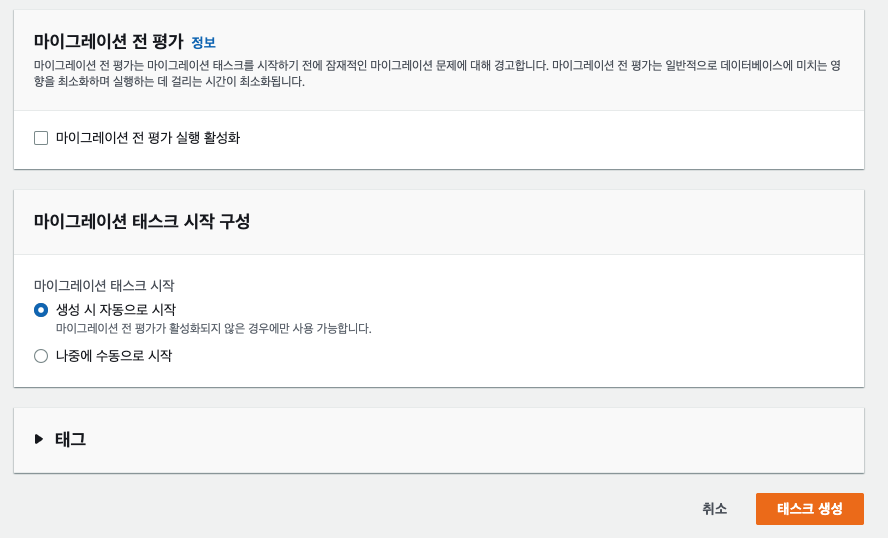
Task: Click the 마이그레이션 태스크 시작 구성 heading
Action: pos(142,221)
